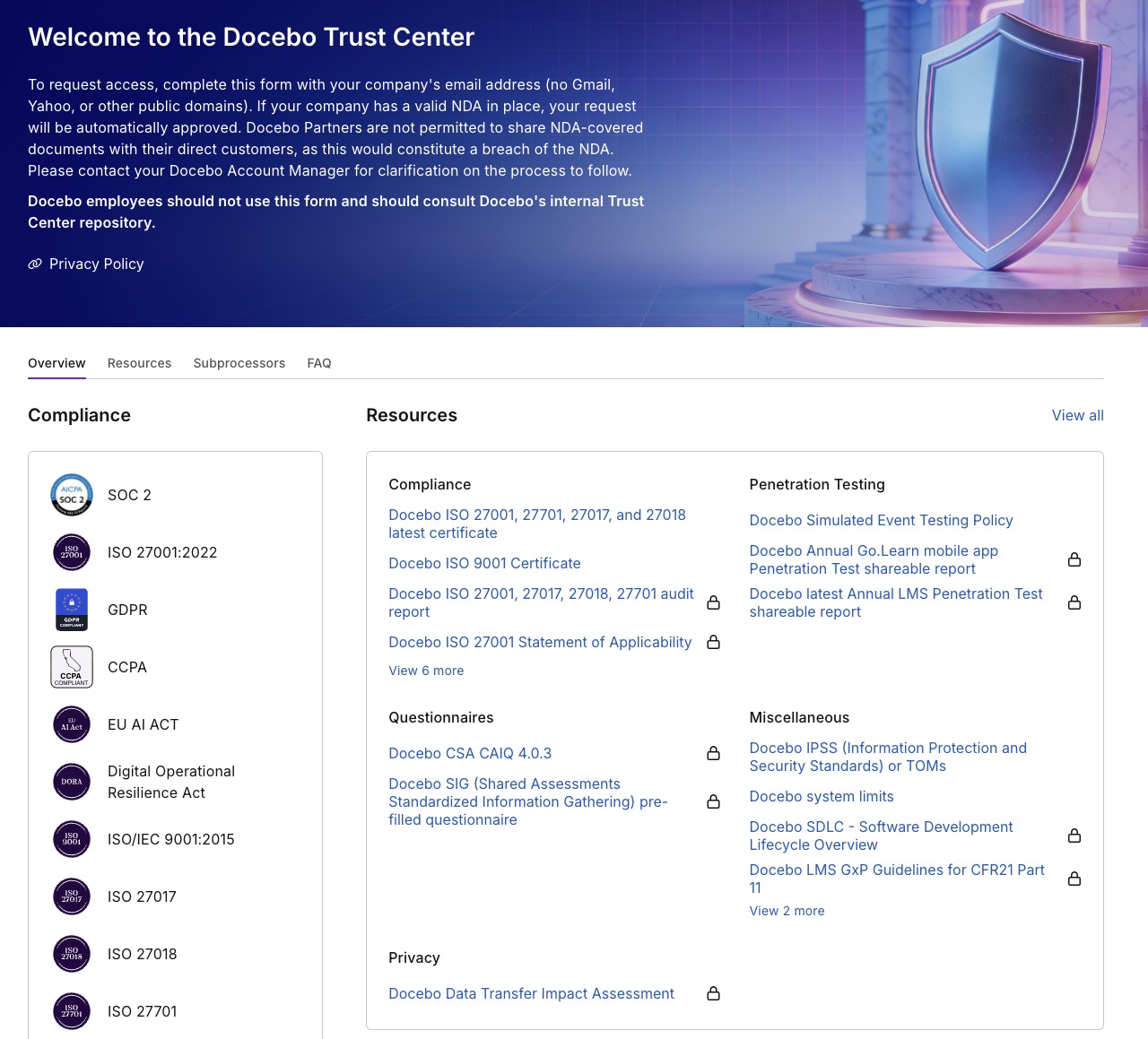
Task: Open Docebo Data Transfer Impact Assessment link
Action: click(x=531, y=993)
